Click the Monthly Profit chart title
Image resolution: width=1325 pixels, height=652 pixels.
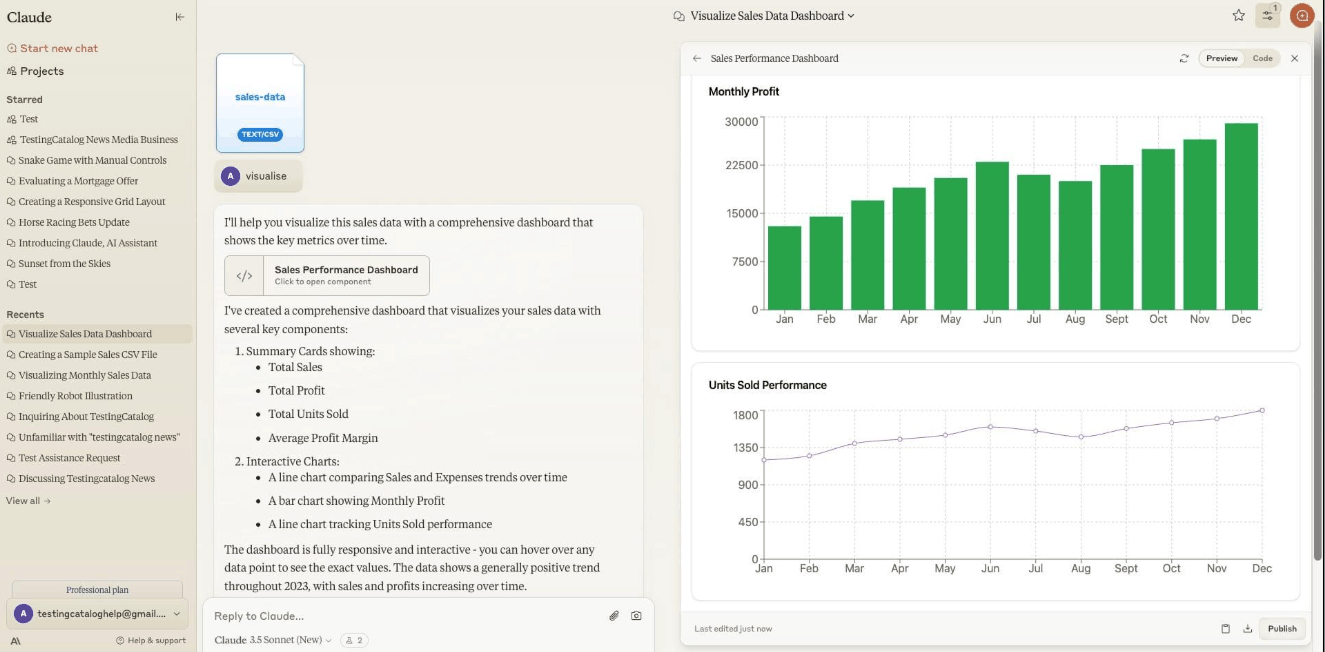point(744,91)
